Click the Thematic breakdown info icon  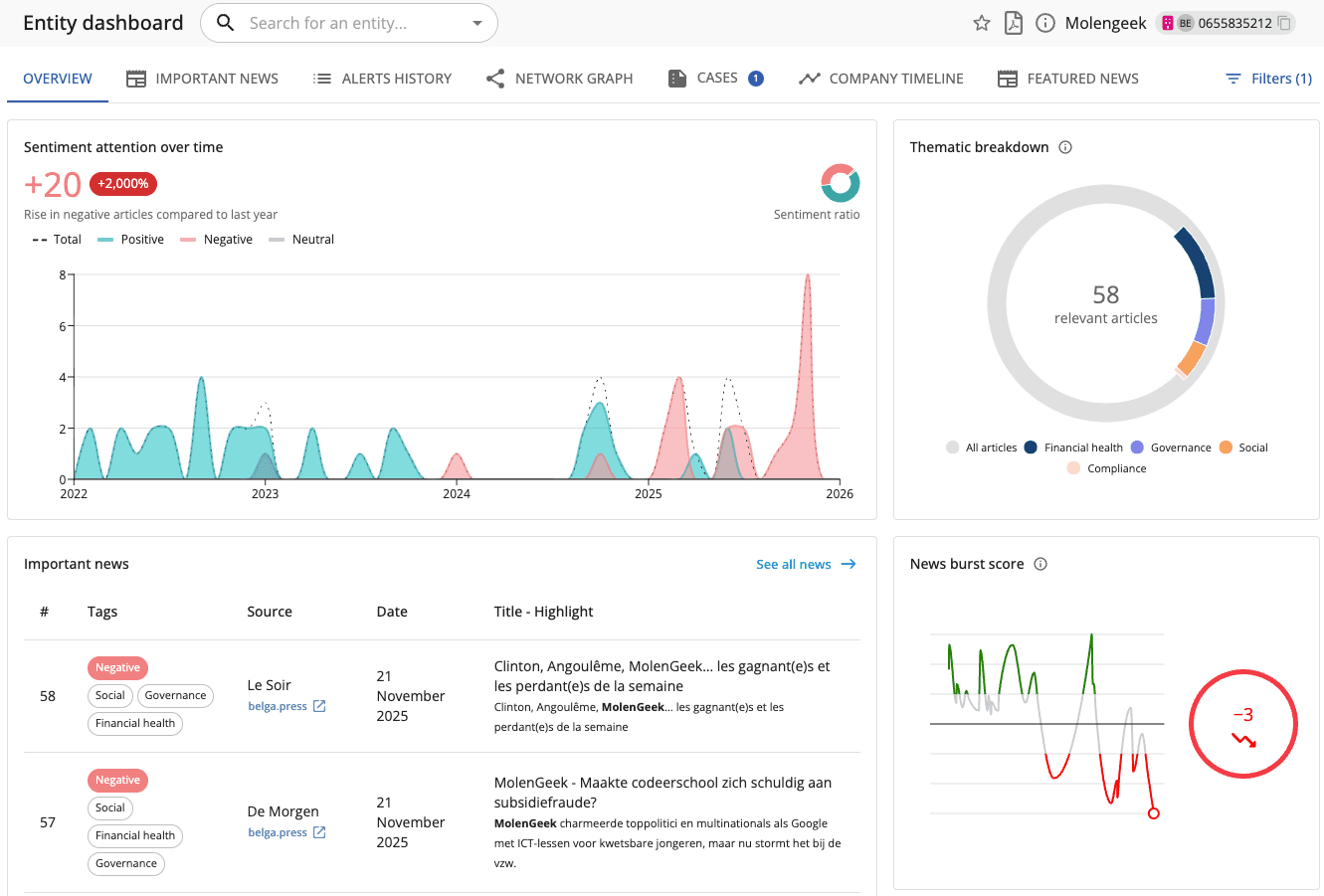pyautogui.click(x=1065, y=146)
